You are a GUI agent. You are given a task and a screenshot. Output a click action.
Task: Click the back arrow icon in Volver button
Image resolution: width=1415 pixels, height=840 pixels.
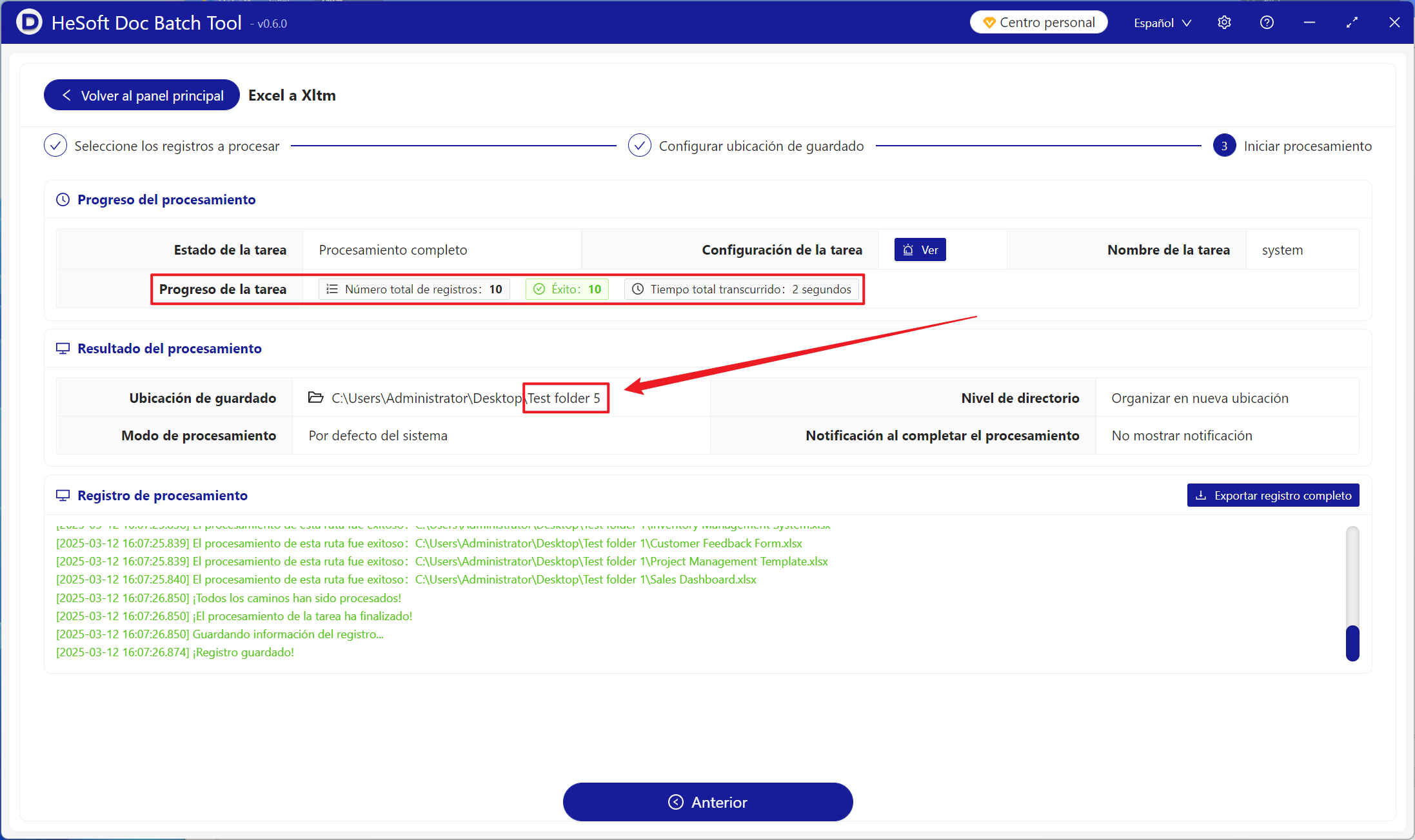[x=66, y=95]
